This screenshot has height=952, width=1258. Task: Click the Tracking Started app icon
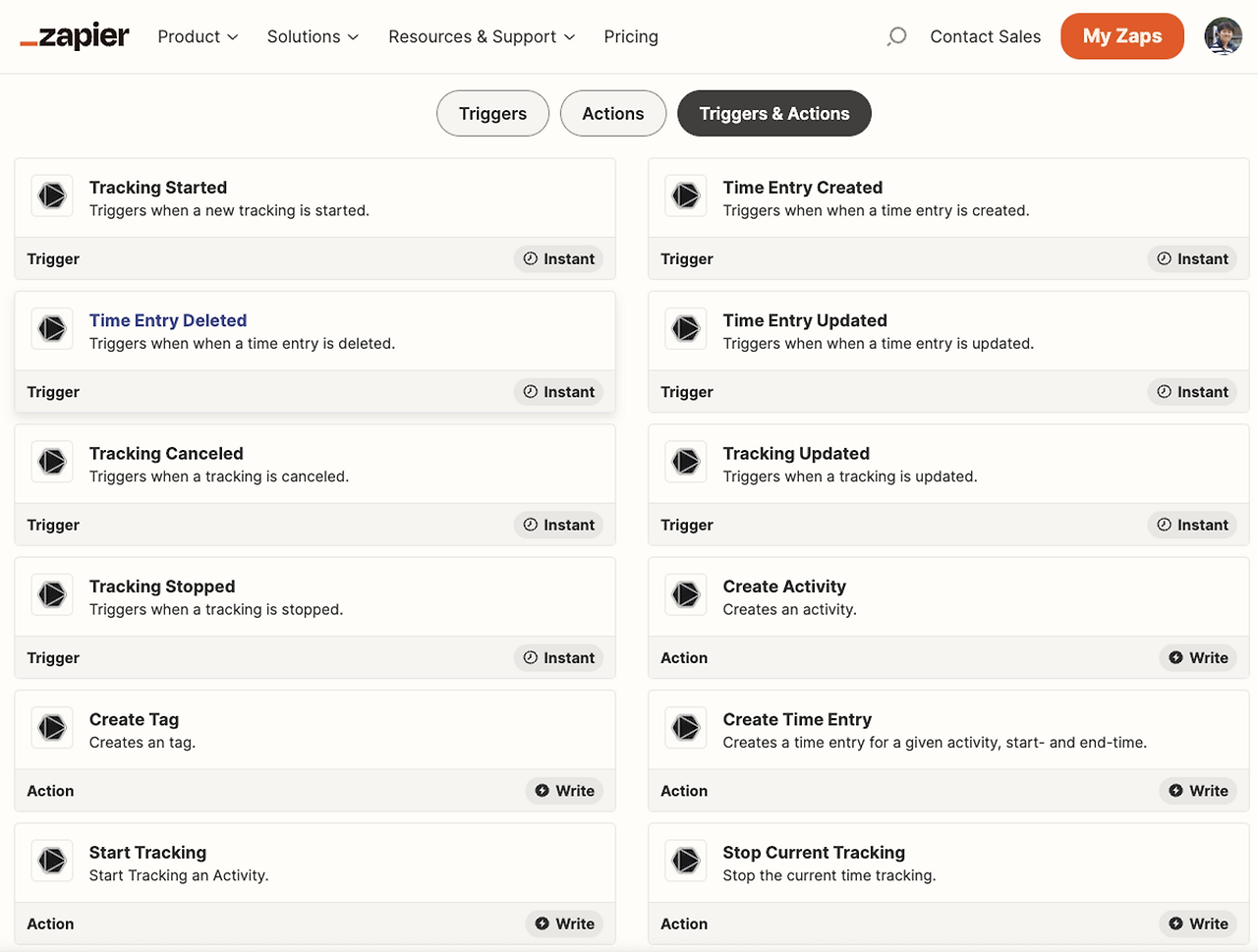tap(52, 196)
